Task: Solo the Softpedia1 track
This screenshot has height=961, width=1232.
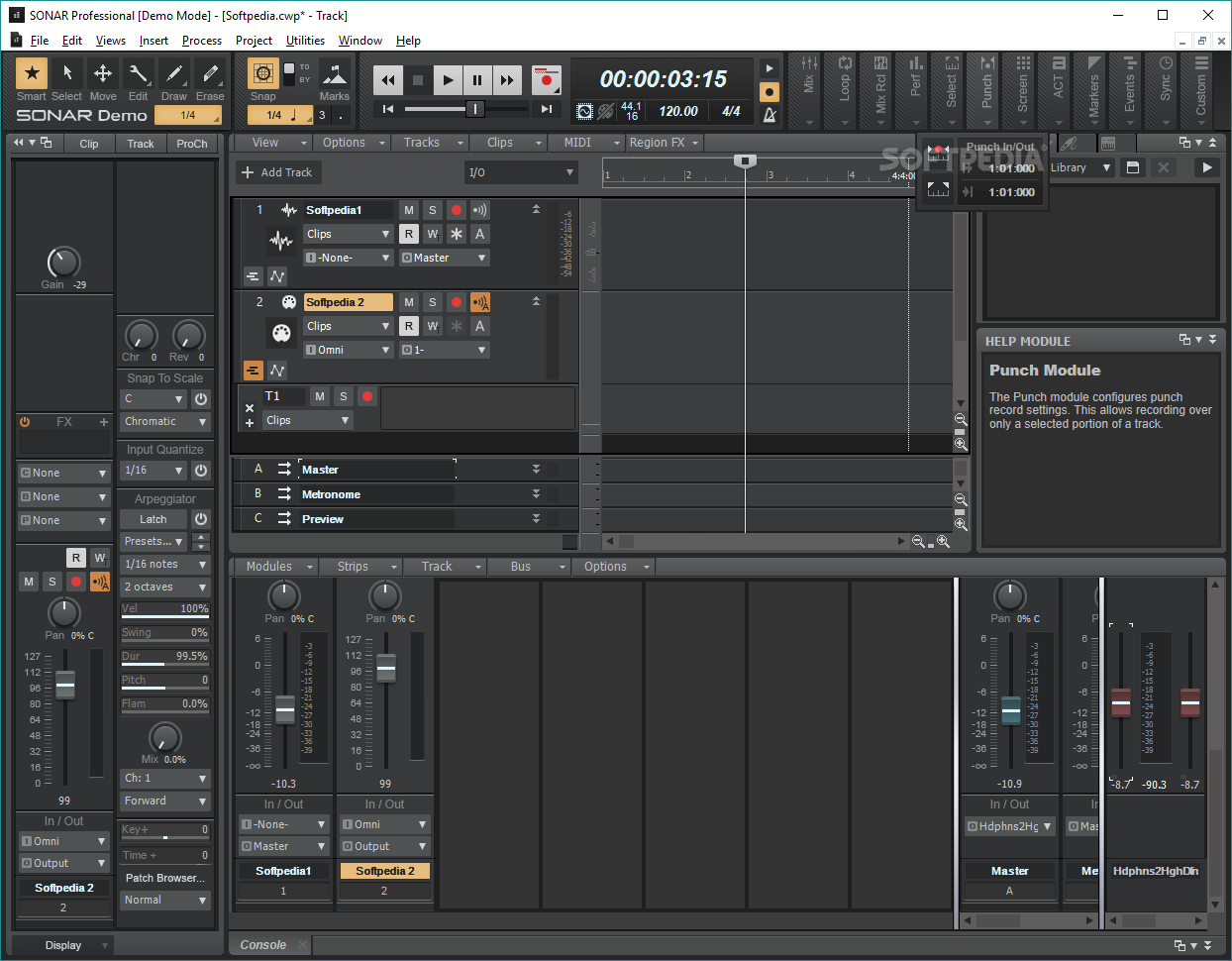Action: [x=433, y=210]
